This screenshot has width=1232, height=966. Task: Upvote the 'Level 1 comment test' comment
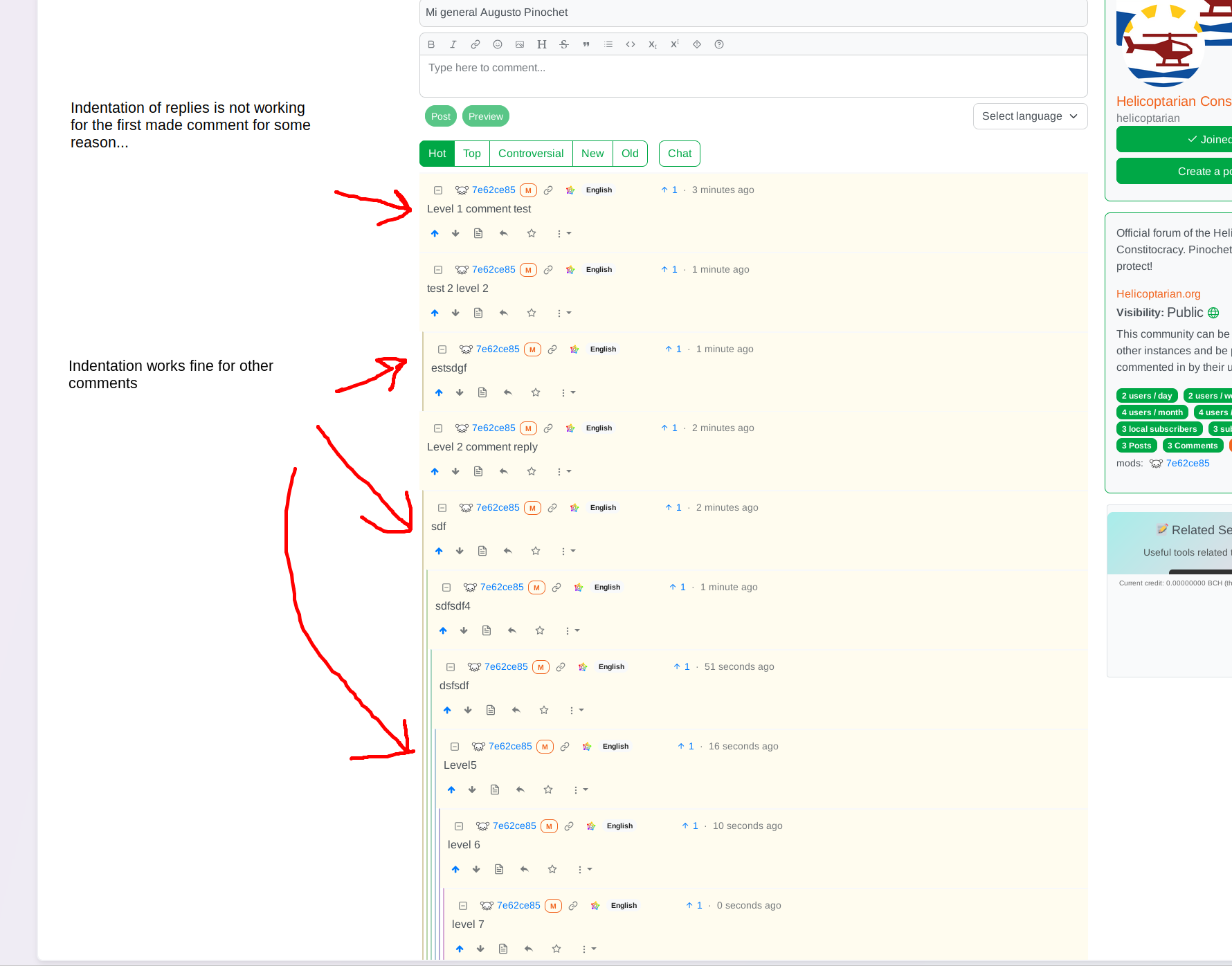coord(435,234)
